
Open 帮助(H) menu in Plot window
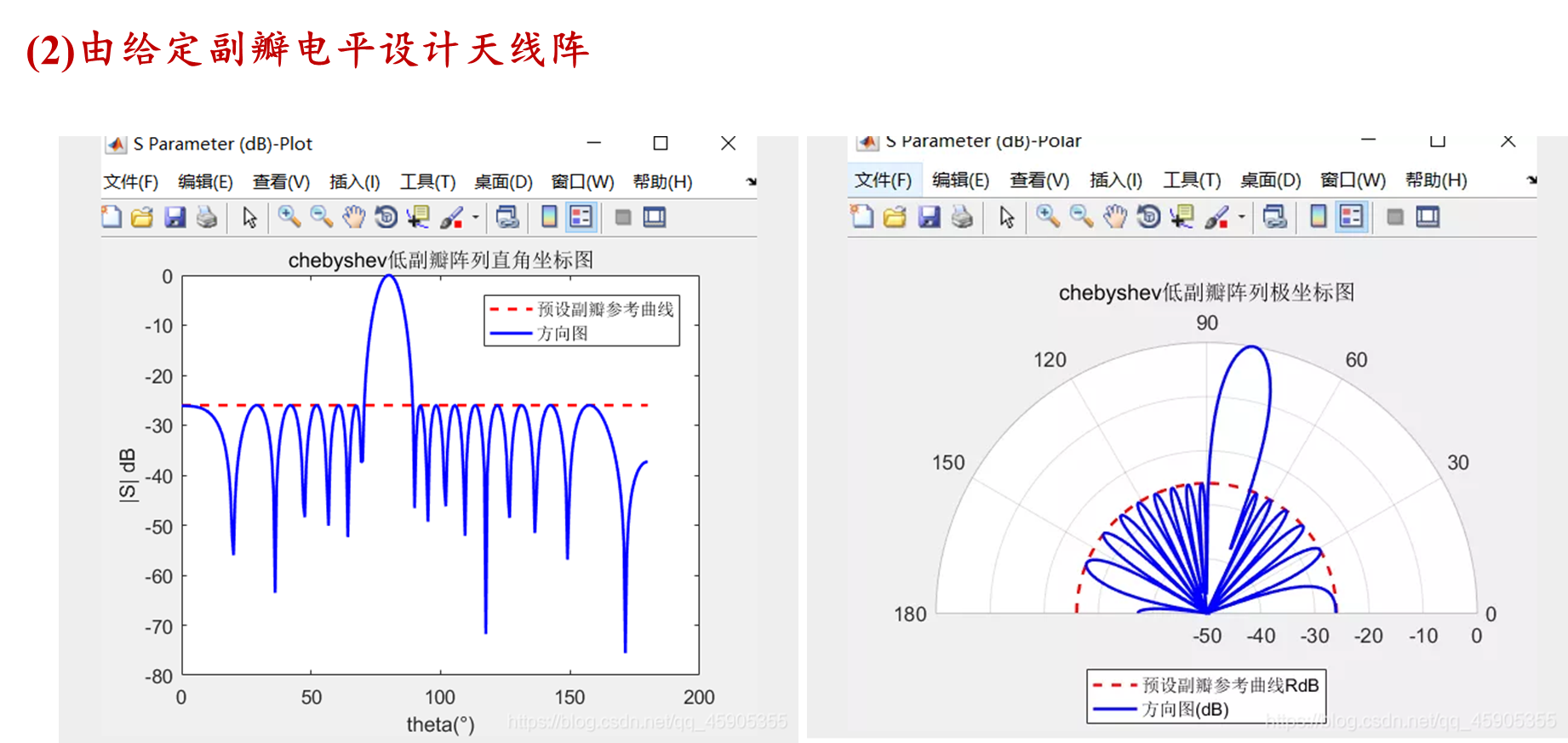pyautogui.click(x=662, y=182)
